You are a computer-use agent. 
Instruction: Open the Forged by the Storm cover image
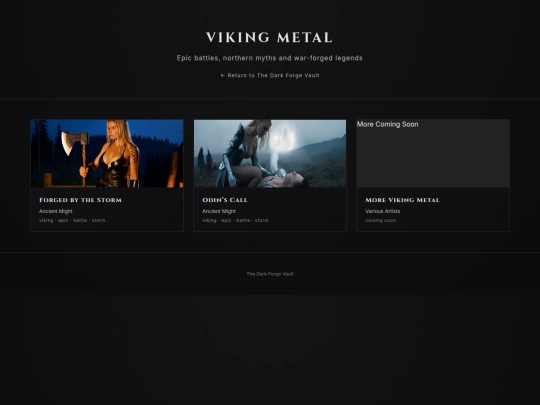[x=107, y=154]
